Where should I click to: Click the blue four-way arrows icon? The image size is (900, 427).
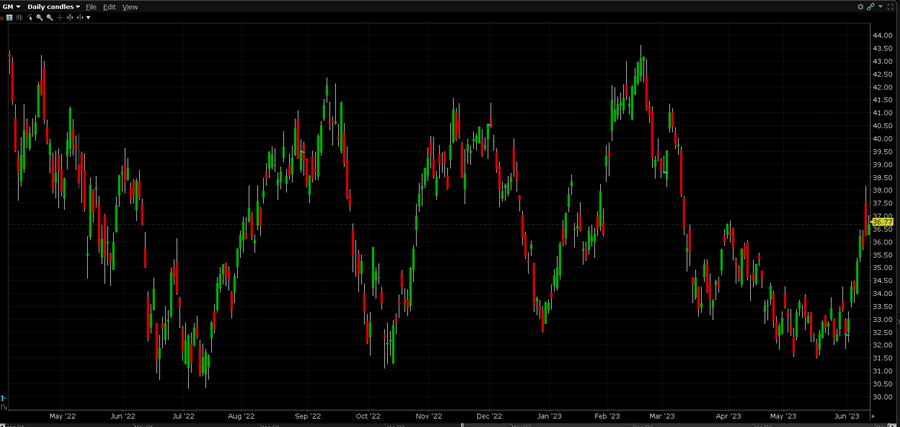70,17
